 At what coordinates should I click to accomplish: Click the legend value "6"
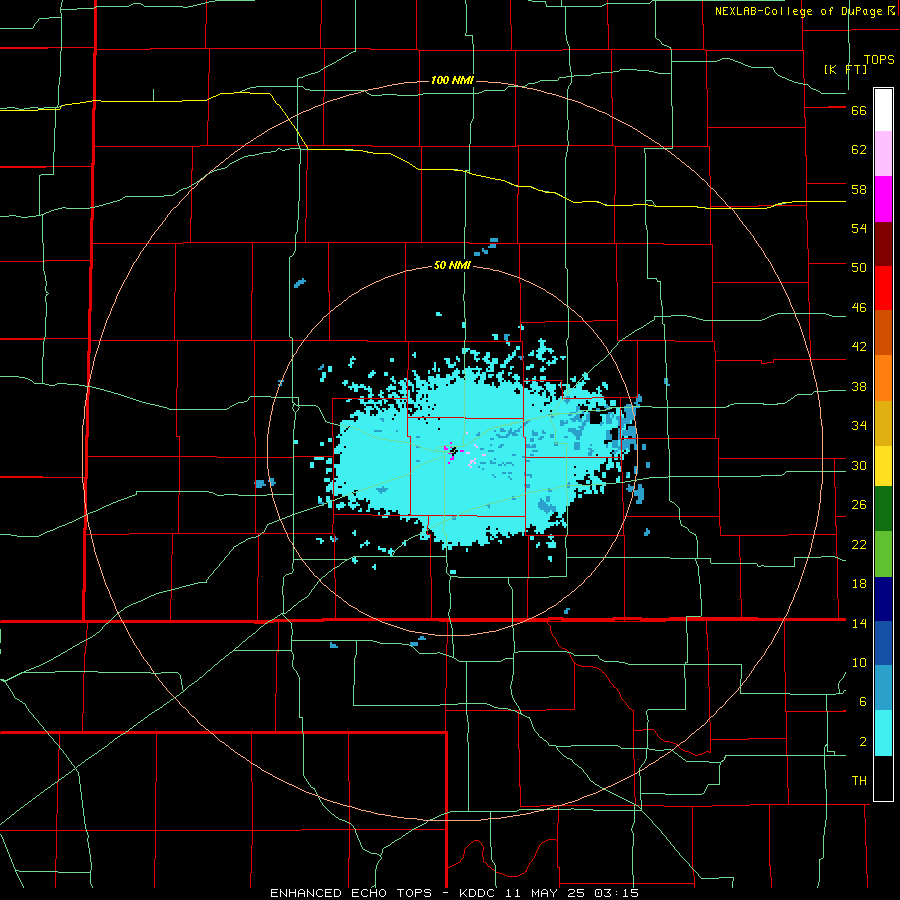pos(863,702)
